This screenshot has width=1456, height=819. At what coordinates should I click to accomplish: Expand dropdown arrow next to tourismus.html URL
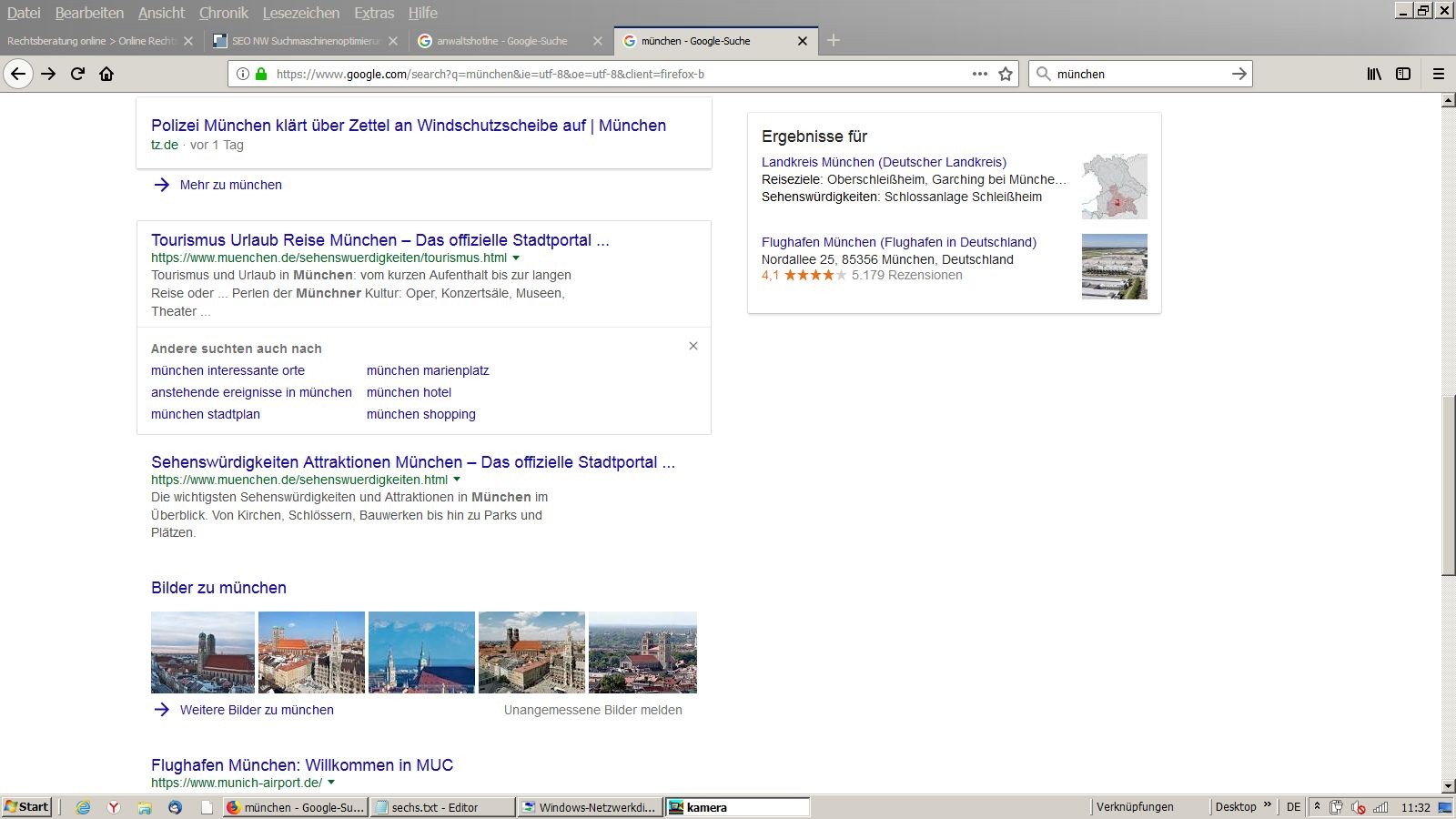[x=516, y=258]
